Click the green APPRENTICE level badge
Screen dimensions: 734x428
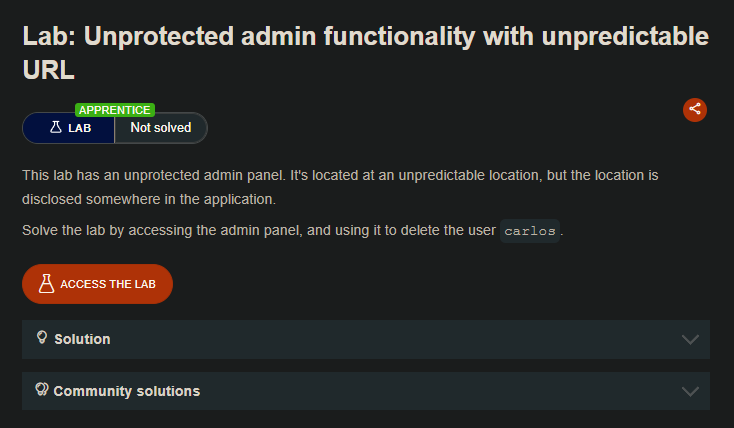coord(114,110)
